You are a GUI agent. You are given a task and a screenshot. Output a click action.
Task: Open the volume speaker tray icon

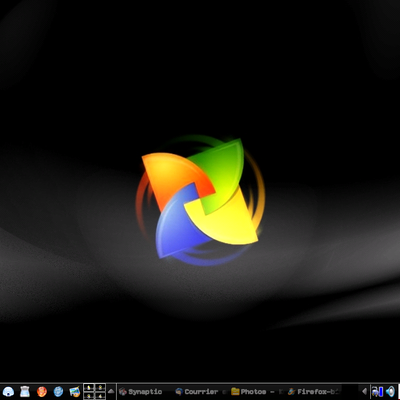click(390, 391)
